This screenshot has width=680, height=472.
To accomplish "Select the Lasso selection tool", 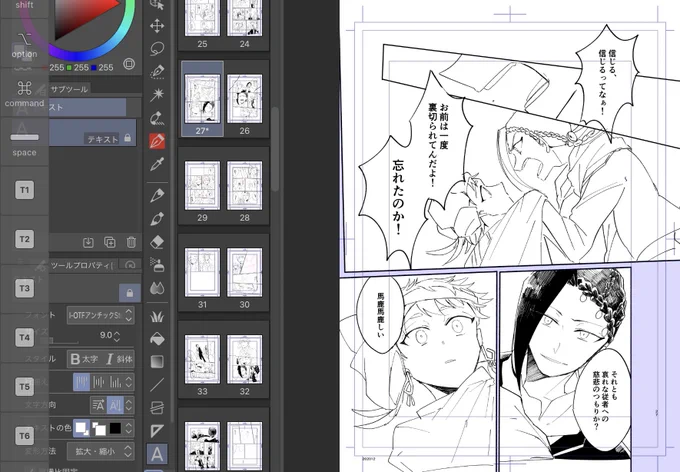I will [x=157, y=49].
